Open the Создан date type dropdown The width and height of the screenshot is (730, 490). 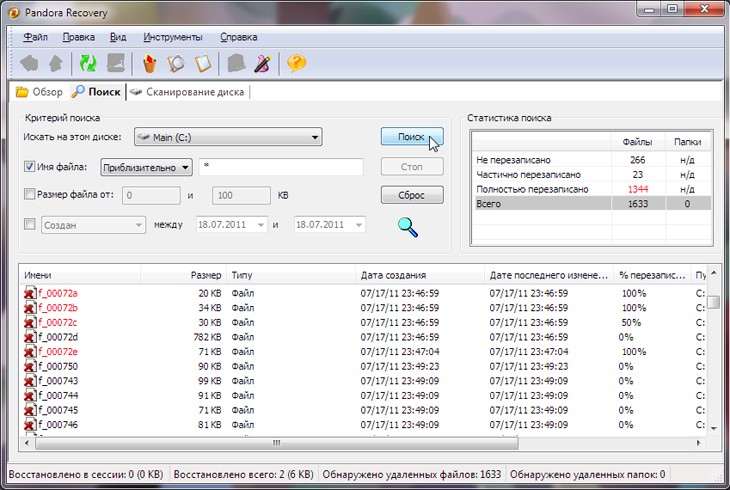click(93, 225)
